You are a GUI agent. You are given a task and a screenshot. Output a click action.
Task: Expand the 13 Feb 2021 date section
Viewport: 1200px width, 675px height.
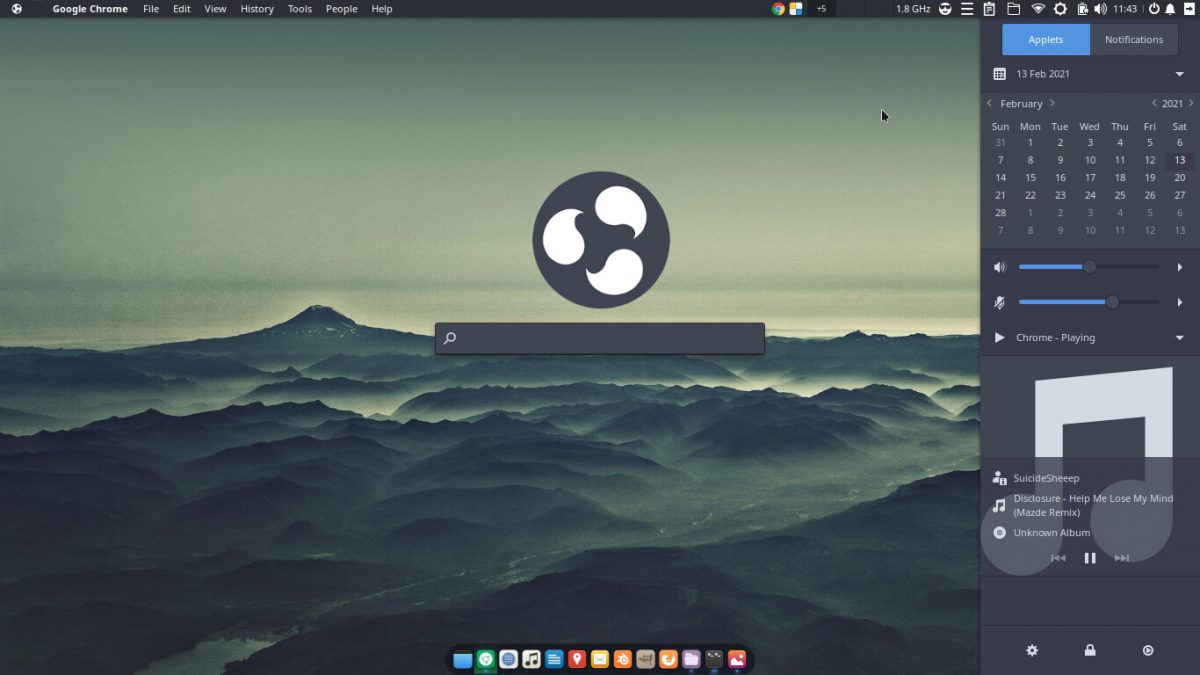(1178, 73)
